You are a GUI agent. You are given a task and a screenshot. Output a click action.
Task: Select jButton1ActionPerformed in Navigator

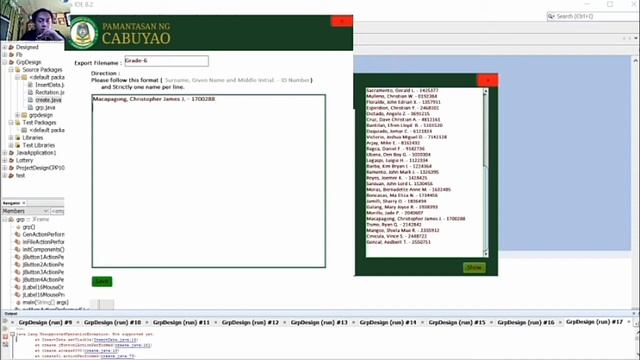point(43,257)
